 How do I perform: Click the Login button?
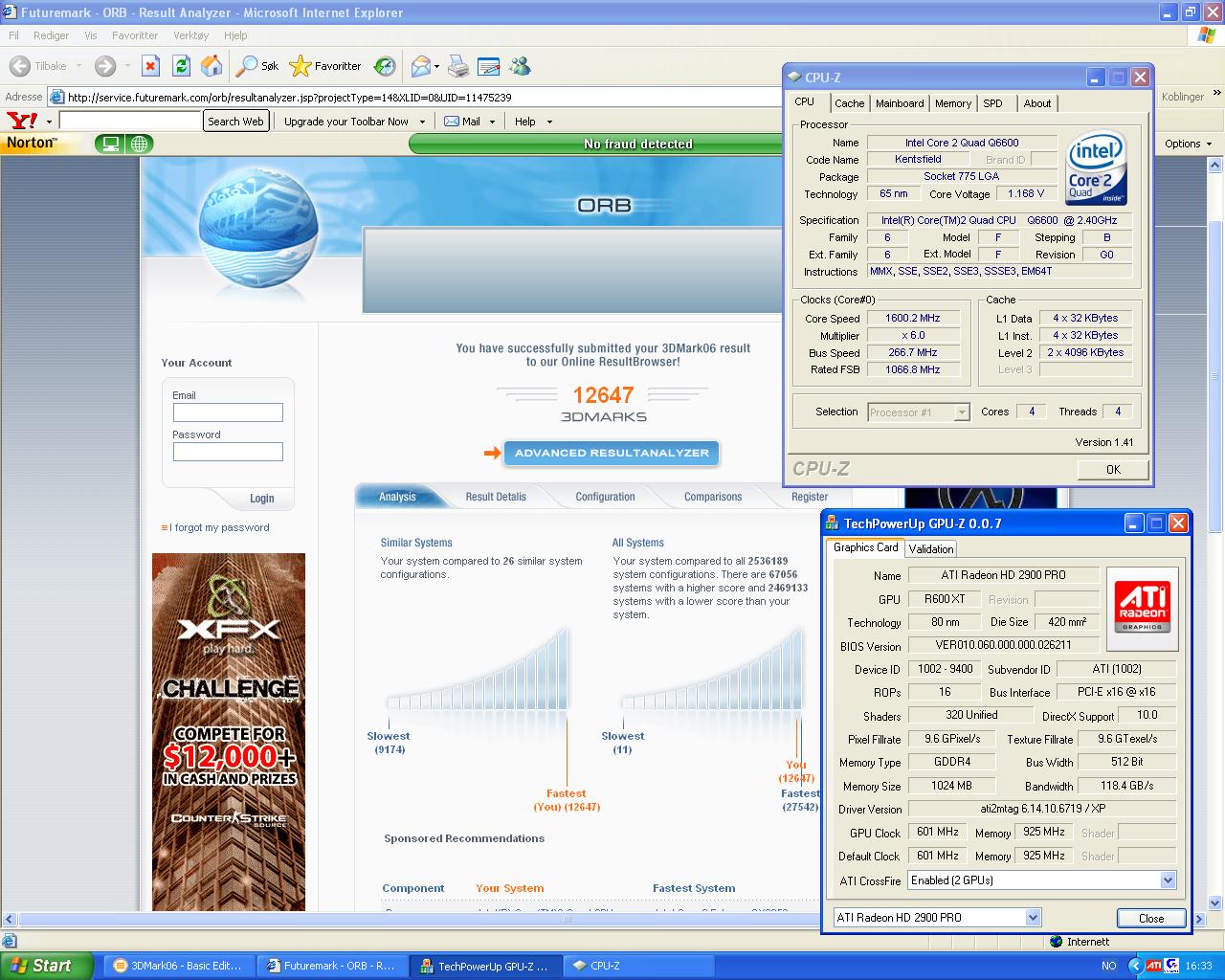point(261,499)
